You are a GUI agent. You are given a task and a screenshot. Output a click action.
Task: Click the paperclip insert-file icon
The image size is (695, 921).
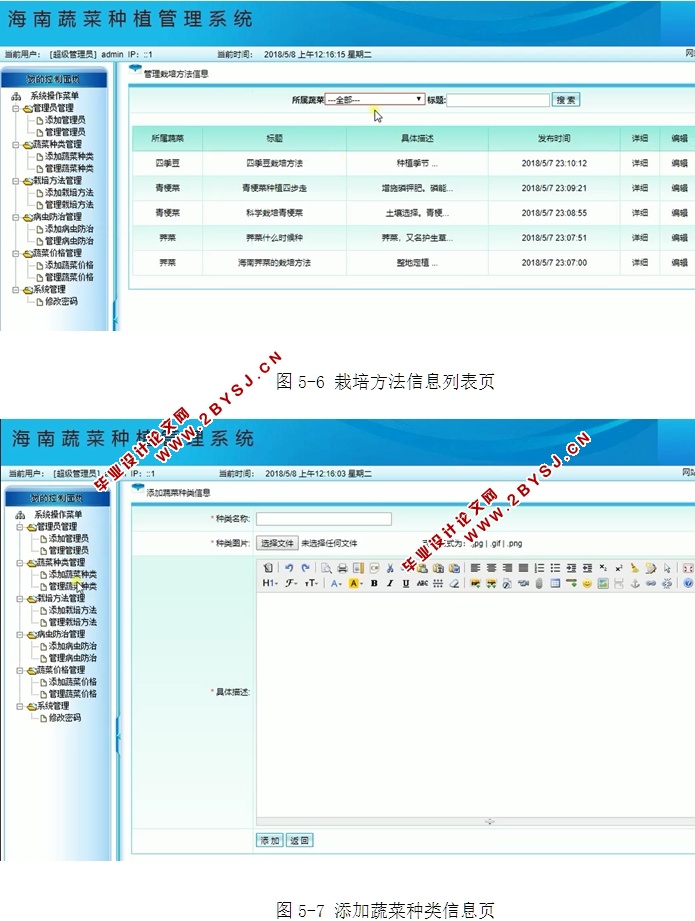click(539, 583)
